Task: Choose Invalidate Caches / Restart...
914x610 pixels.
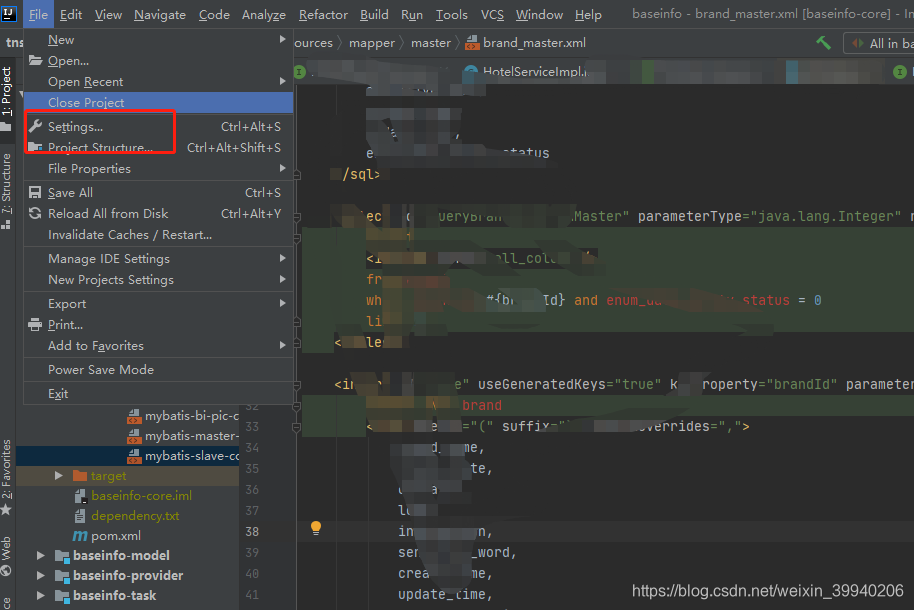Action: (x=158, y=234)
